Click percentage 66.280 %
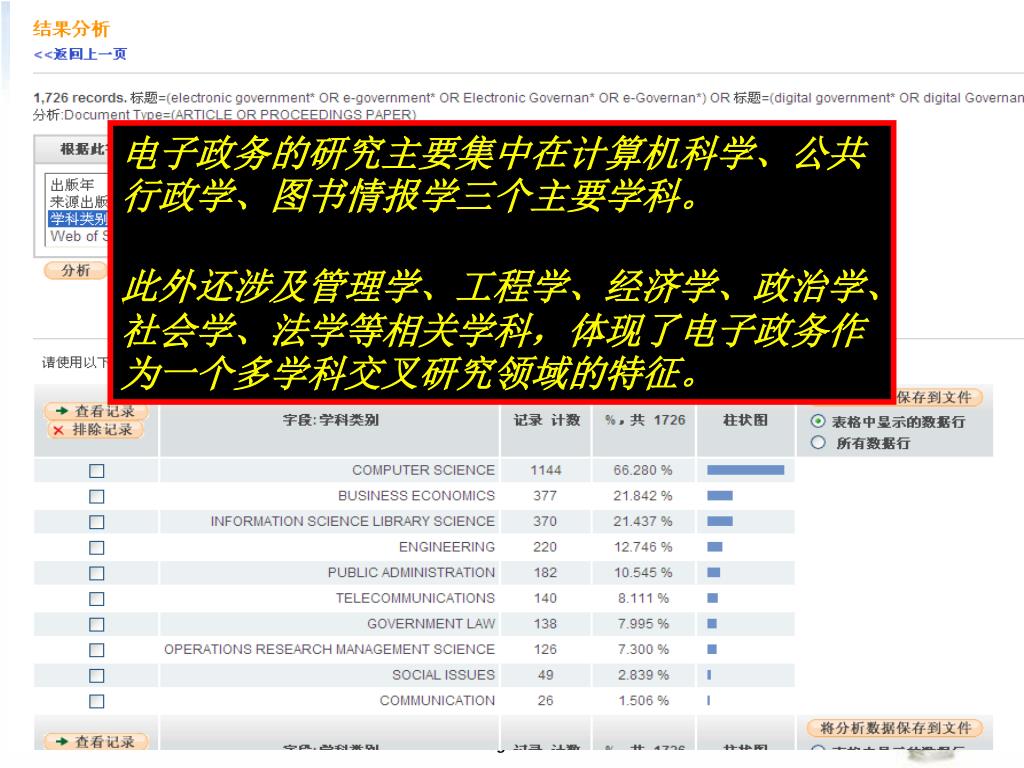 click(x=643, y=470)
